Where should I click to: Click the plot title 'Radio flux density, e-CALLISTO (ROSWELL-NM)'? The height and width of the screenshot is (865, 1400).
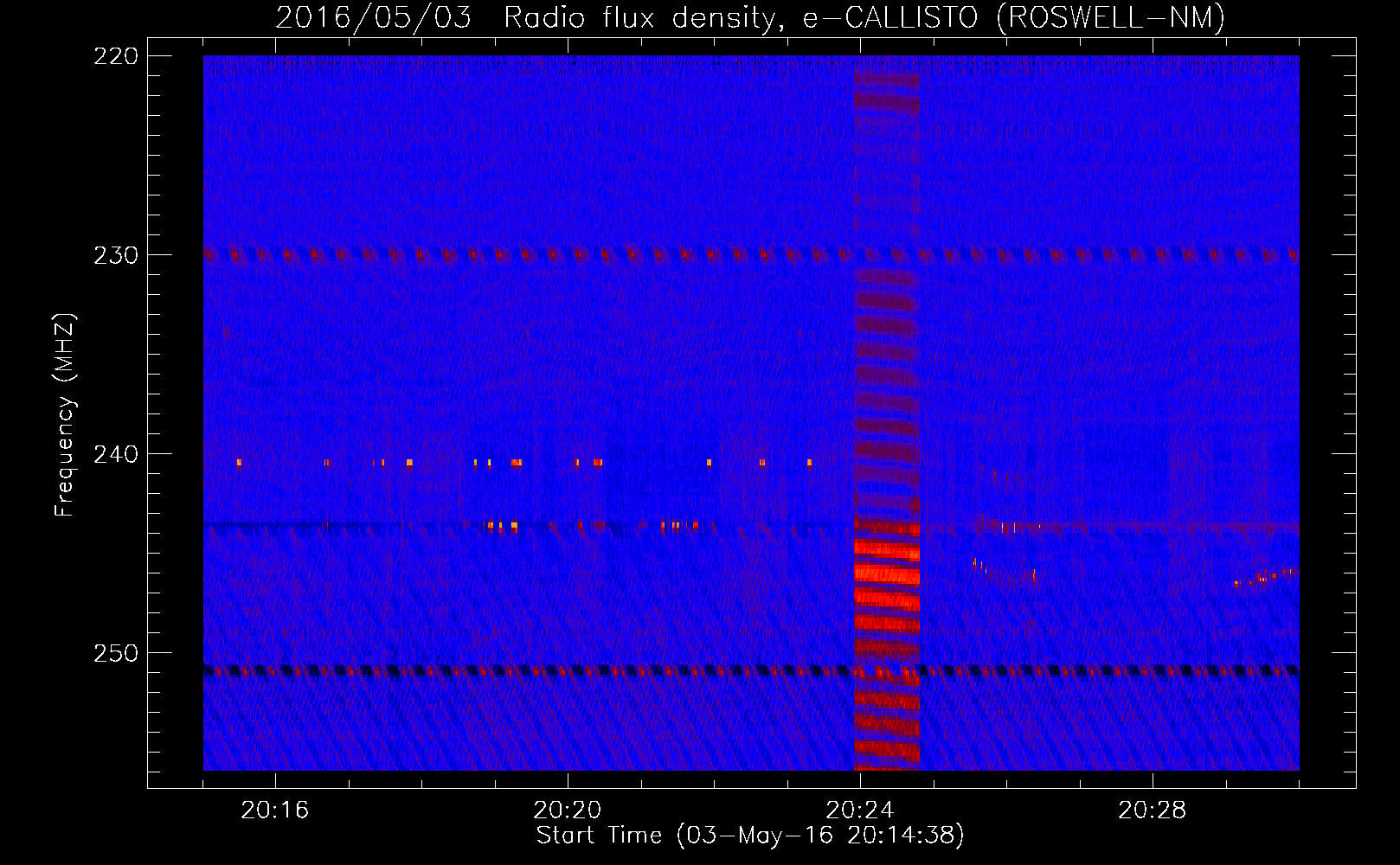click(x=864, y=17)
